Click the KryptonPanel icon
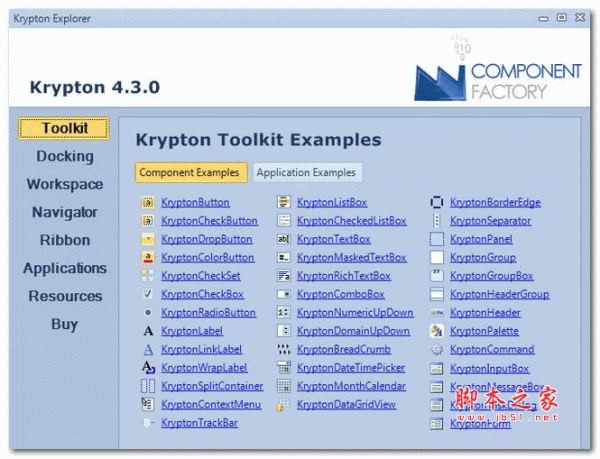This screenshot has width=600, height=459. pyautogui.click(x=437, y=239)
